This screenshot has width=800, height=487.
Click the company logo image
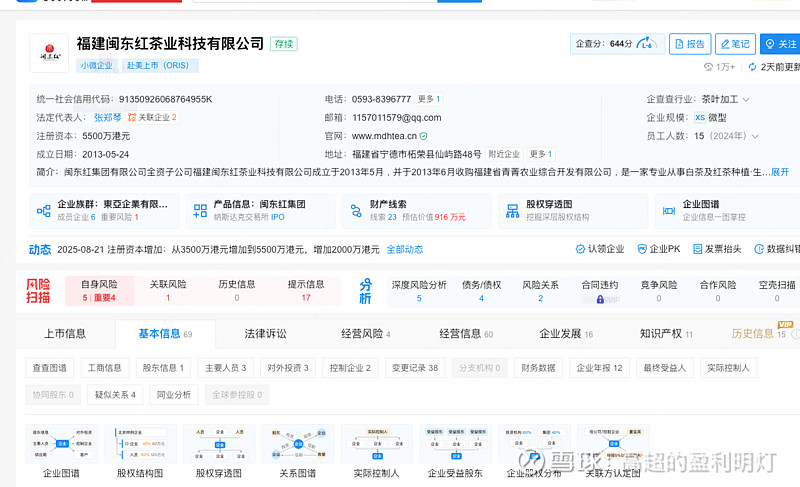tap(49, 54)
